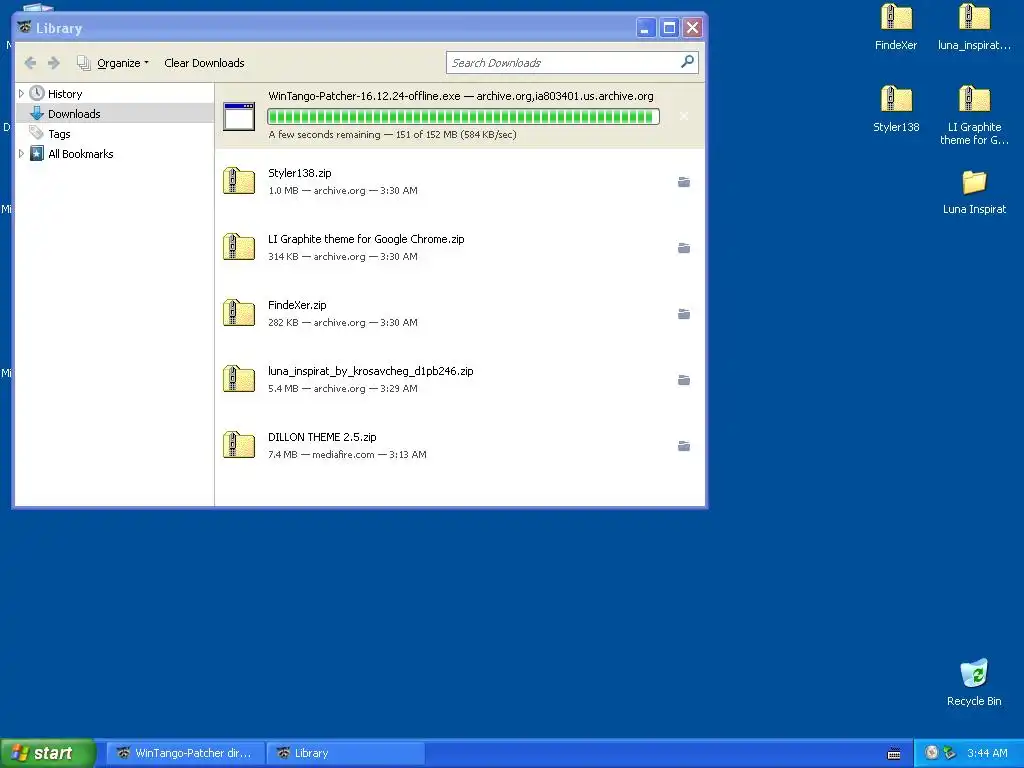The width and height of the screenshot is (1024, 768).
Task: Click the DILLON THEME 2.5.zip archive icon
Action: (239, 445)
